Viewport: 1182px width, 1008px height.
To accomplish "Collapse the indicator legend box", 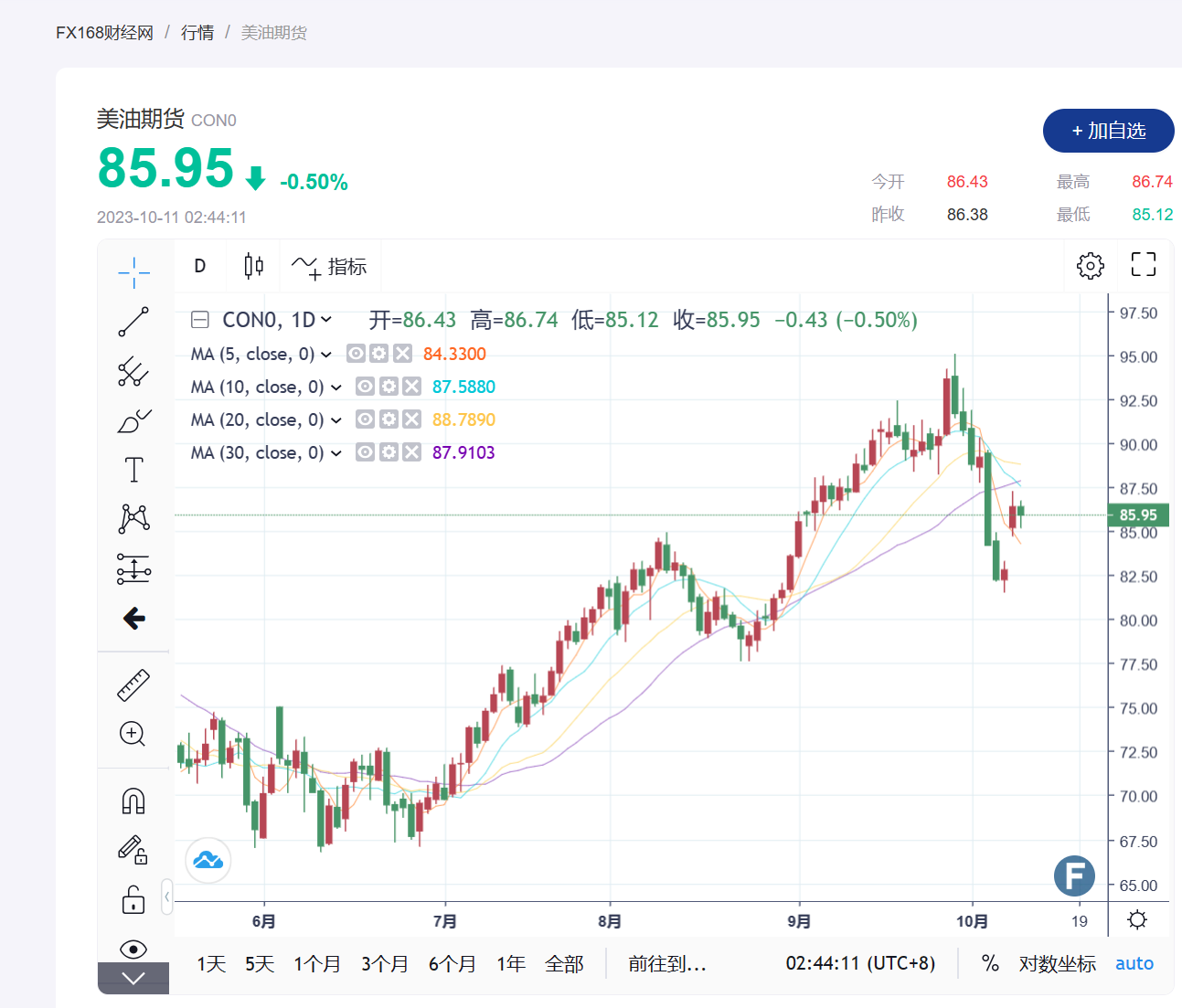I will 200,320.
